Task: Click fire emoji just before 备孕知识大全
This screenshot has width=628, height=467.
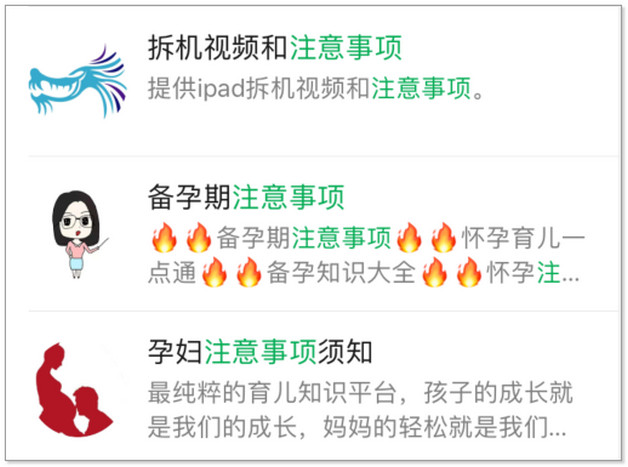Action: (249, 272)
